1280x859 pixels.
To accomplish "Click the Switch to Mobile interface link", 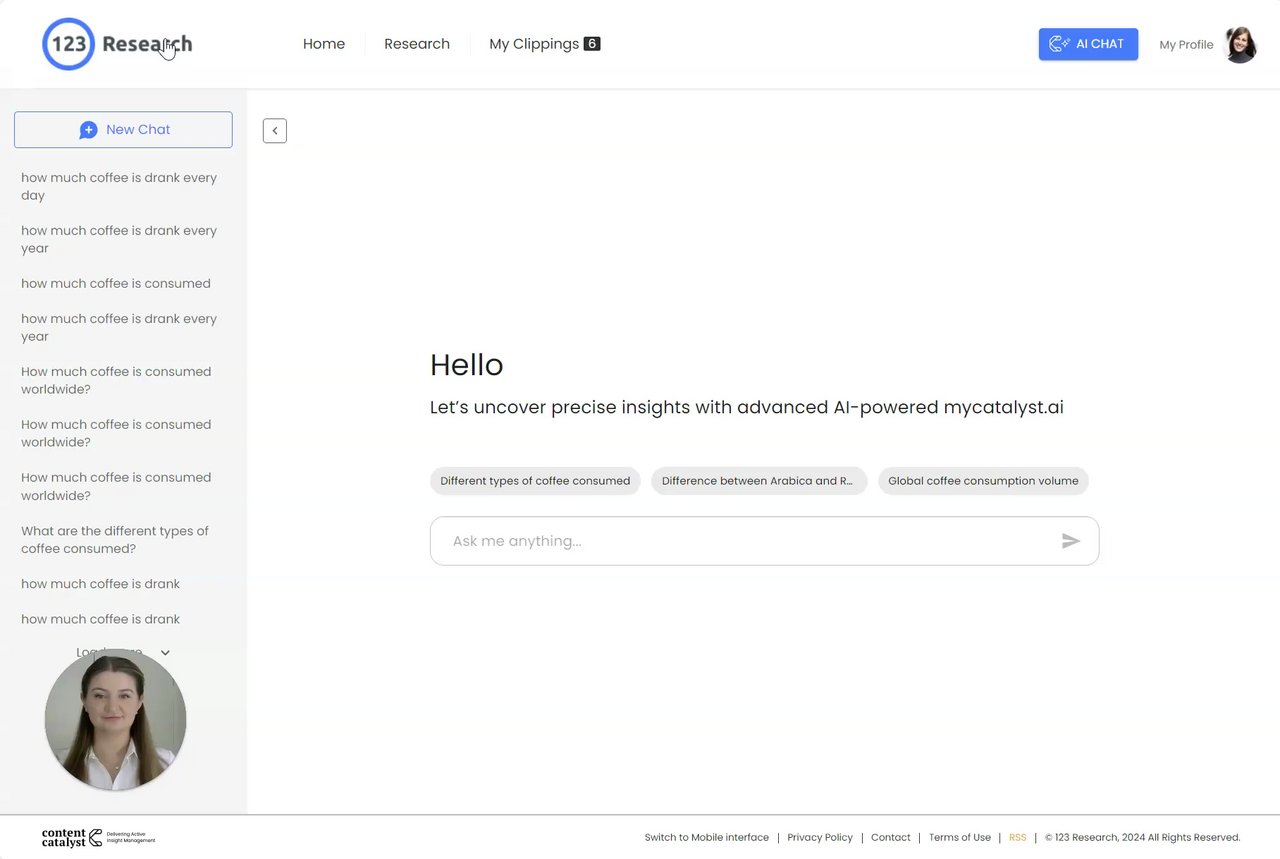I will point(706,838).
